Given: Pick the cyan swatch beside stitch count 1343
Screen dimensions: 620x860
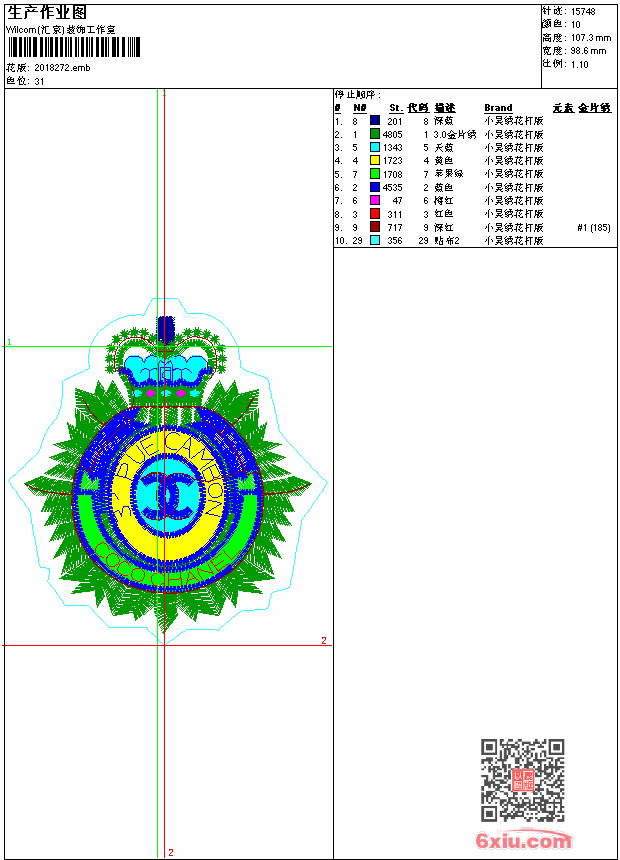Looking at the screenshot, I should (x=375, y=147).
